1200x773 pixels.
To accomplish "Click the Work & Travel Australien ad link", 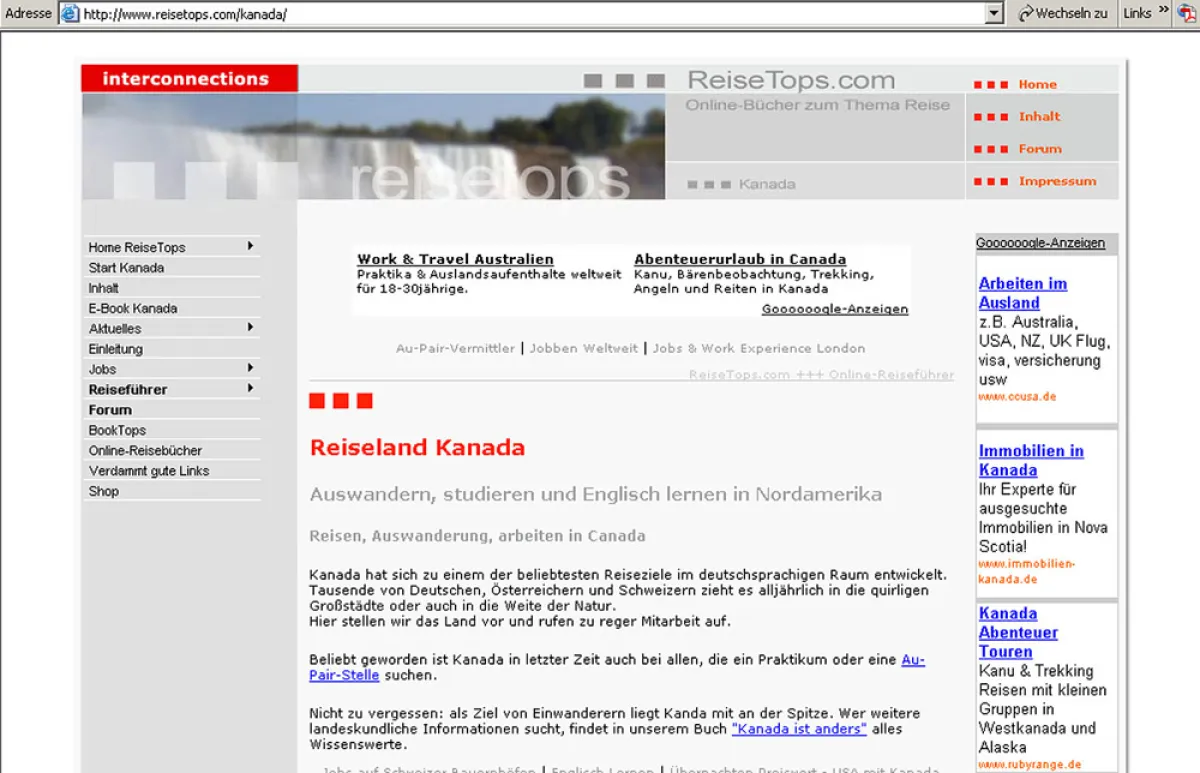I will 455,259.
